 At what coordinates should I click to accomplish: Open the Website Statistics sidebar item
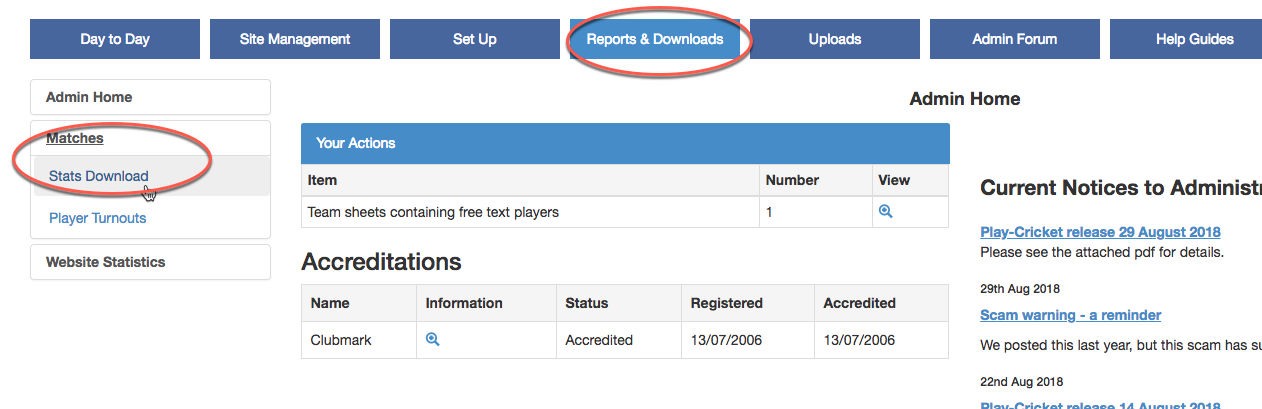[x=150, y=262]
